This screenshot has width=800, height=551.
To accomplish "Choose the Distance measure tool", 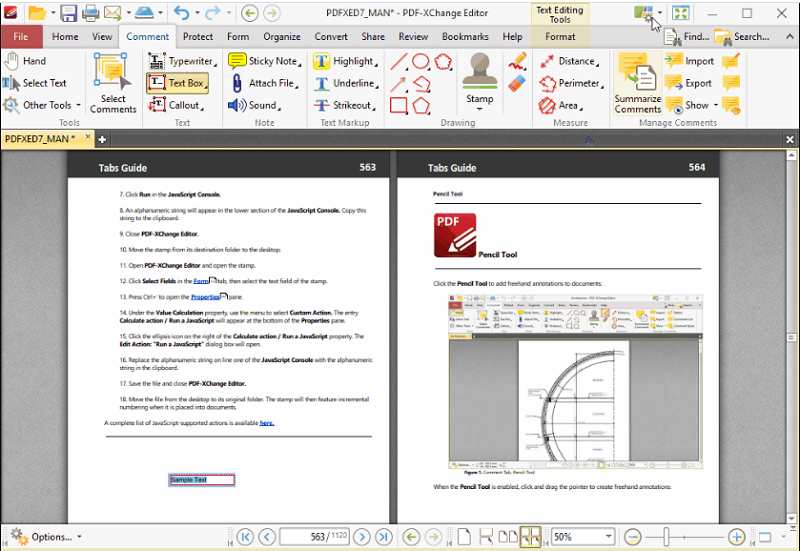I will point(570,61).
